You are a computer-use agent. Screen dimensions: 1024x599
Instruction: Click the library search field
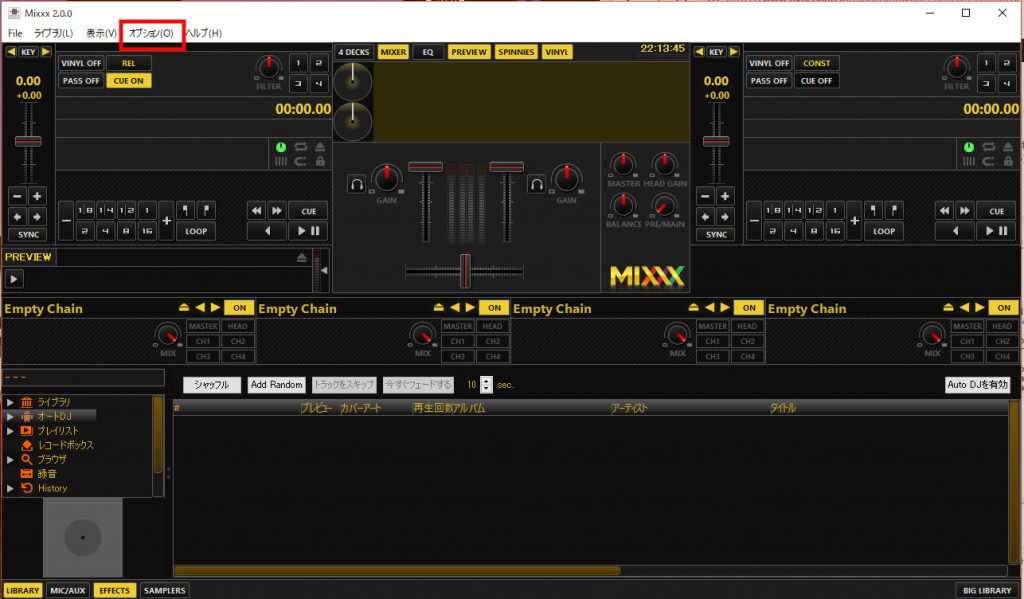[83, 378]
